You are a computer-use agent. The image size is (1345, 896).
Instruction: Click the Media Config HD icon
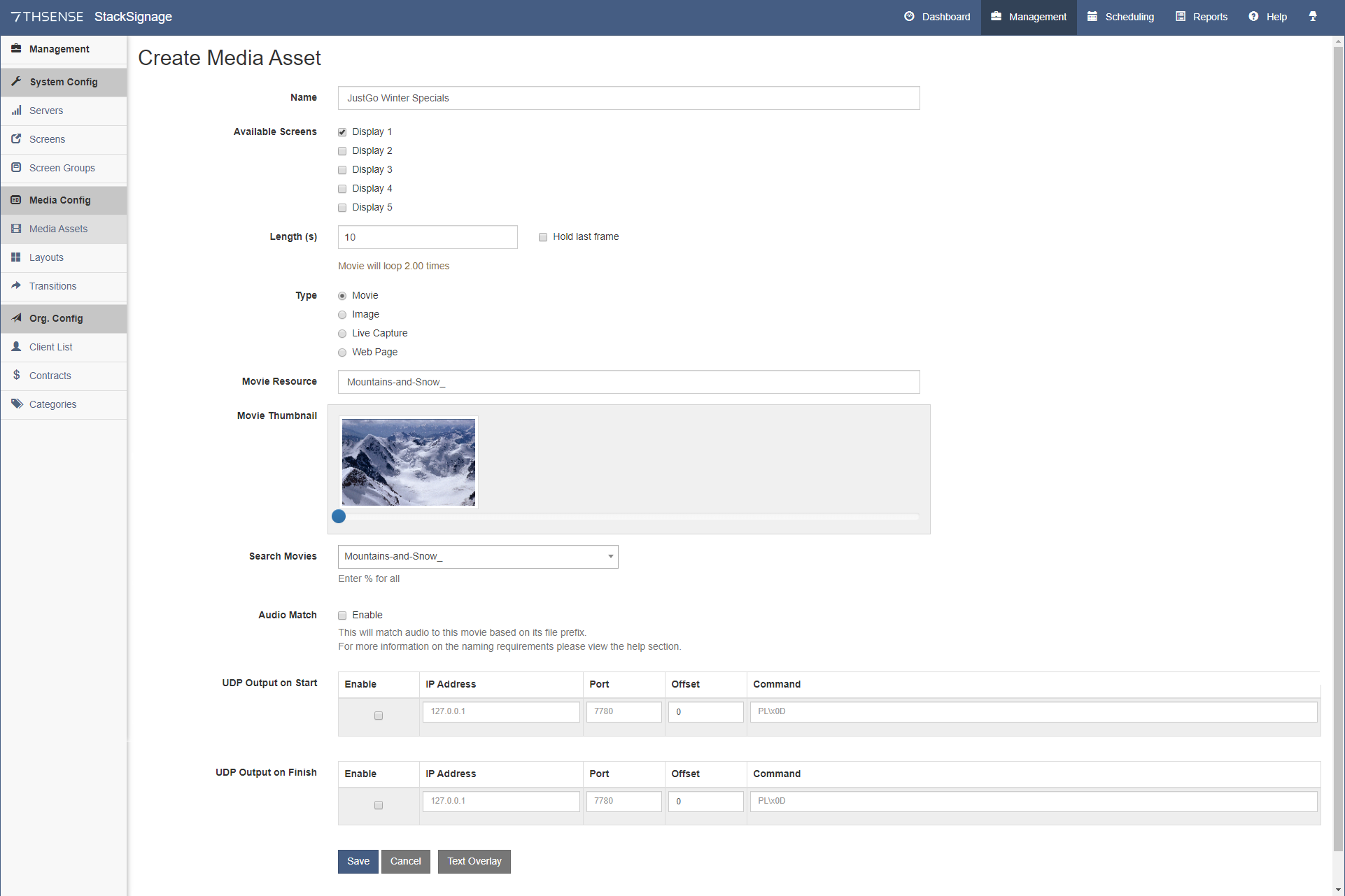16,200
